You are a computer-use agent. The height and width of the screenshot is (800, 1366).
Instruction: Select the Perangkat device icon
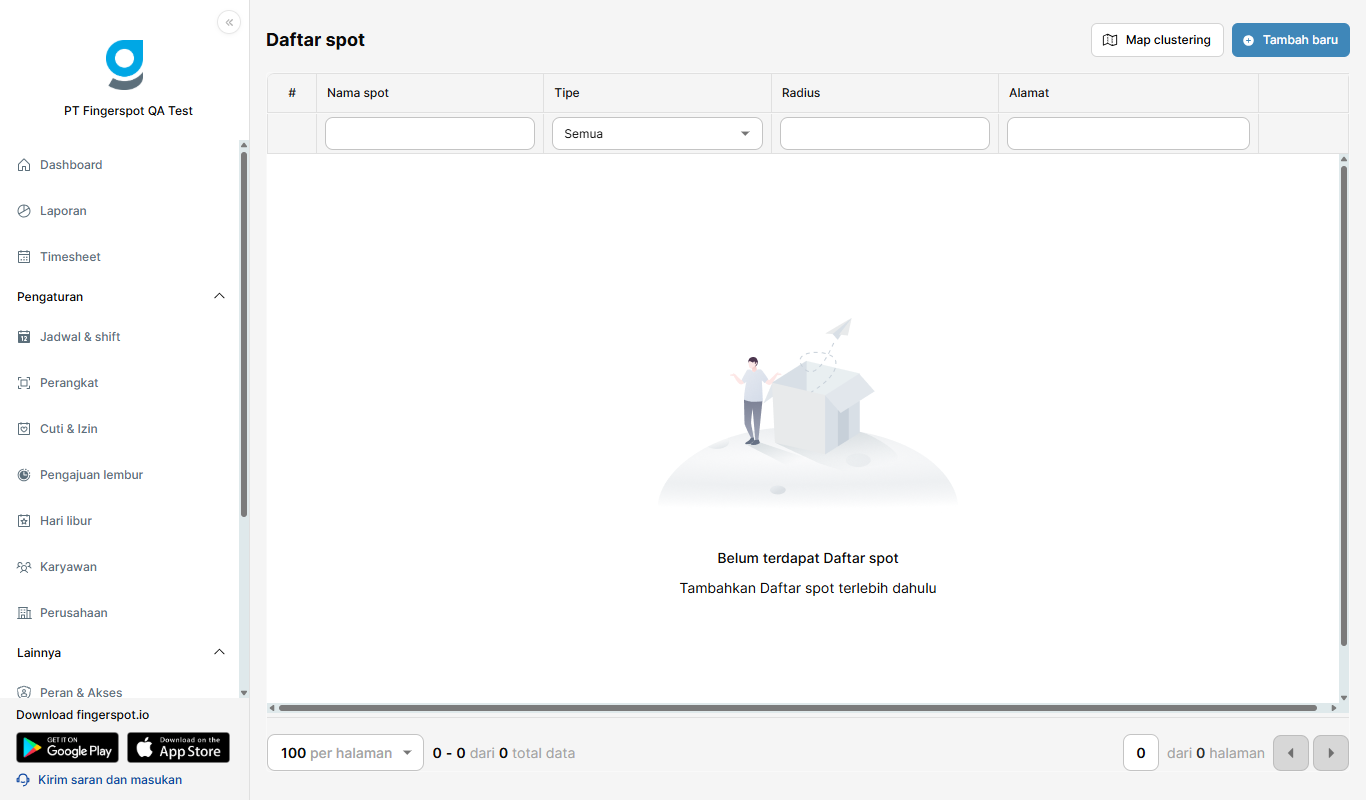click(24, 383)
